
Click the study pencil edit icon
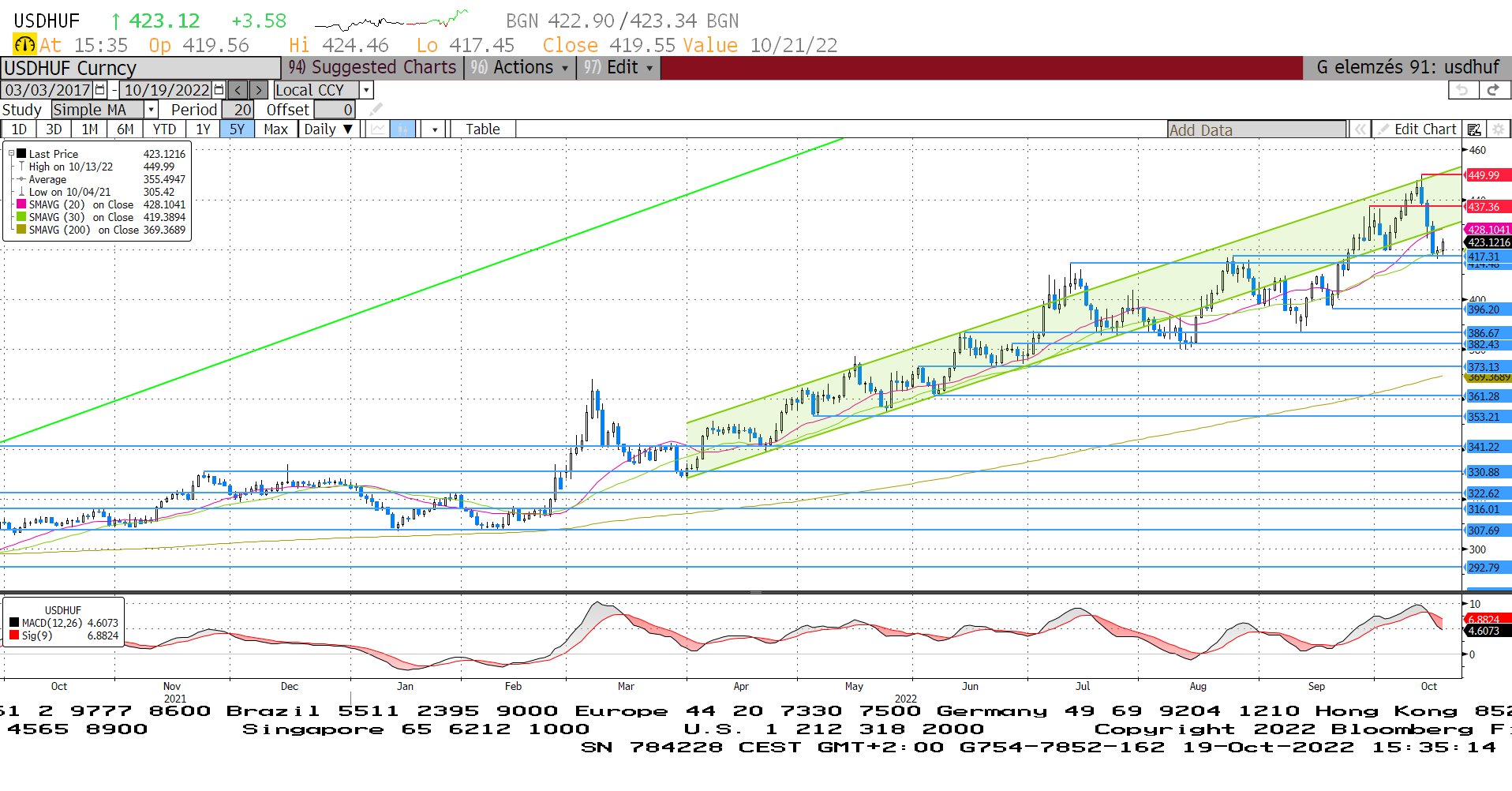point(376,109)
